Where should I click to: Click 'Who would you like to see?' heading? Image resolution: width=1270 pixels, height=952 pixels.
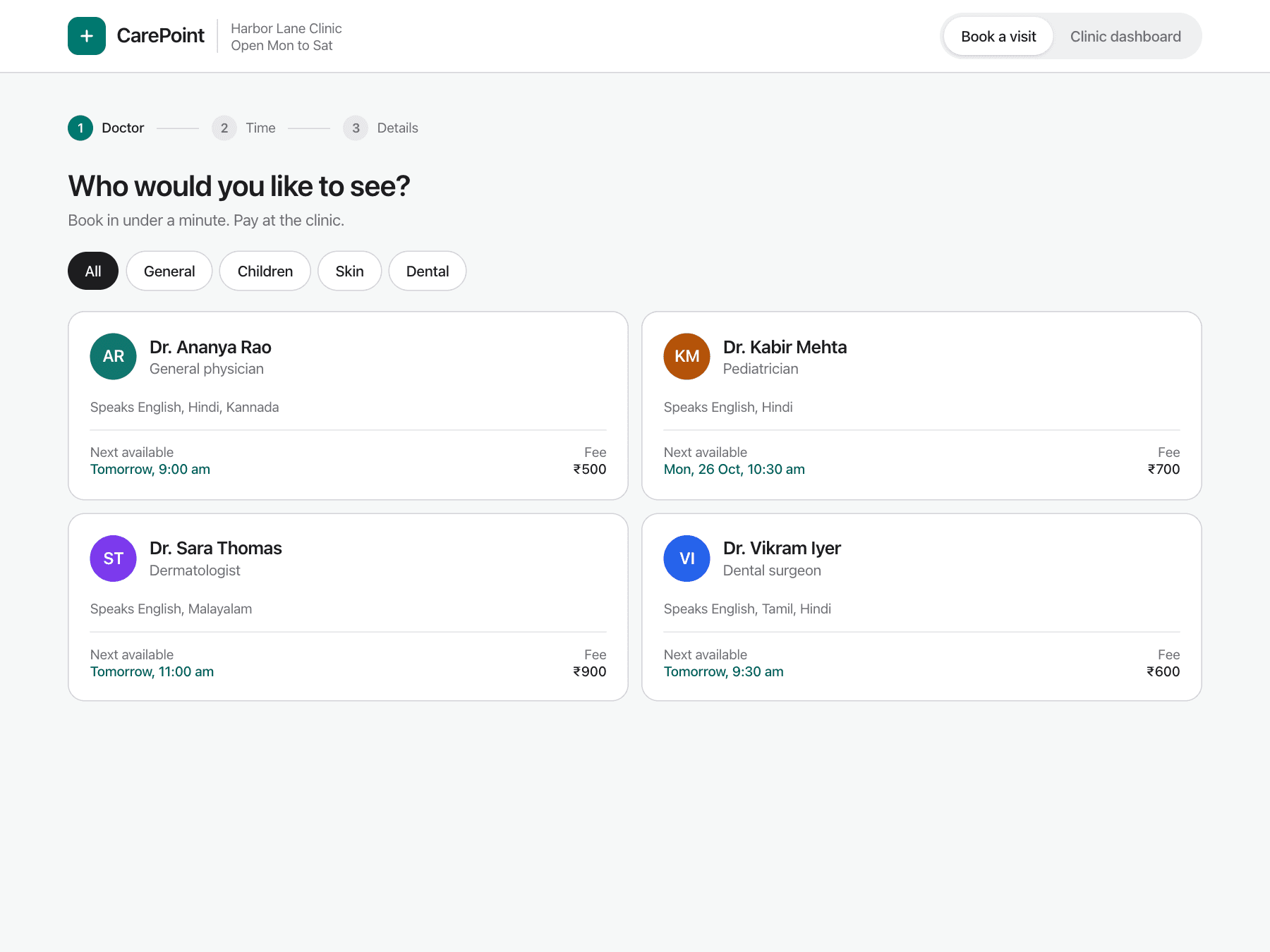click(x=239, y=186)
